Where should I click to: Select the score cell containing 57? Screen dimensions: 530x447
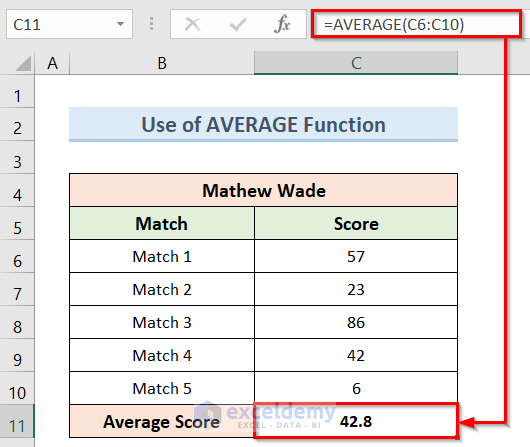356,256
